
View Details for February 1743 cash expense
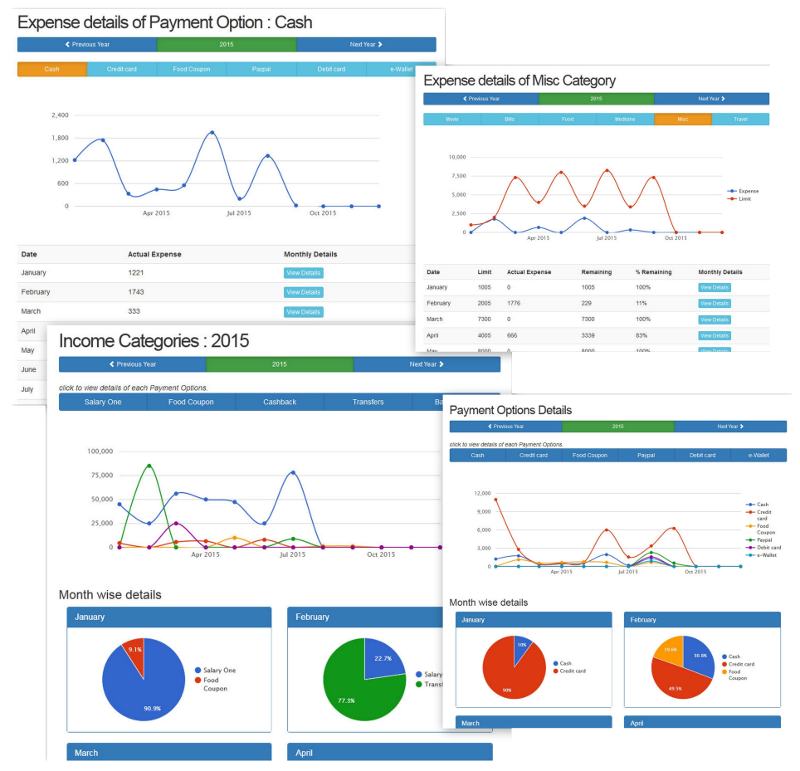(x=304, y=292)
